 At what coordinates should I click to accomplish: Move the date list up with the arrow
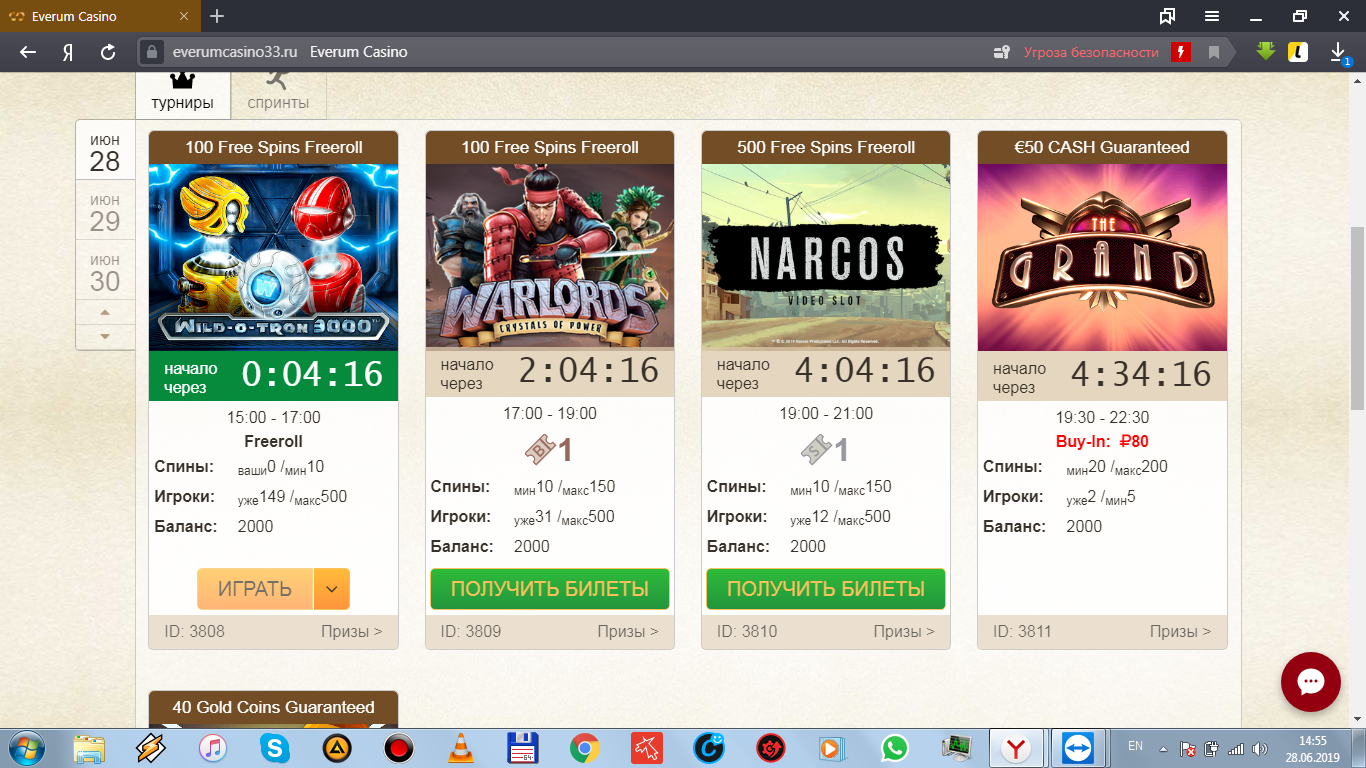click(x=105, y=312)
